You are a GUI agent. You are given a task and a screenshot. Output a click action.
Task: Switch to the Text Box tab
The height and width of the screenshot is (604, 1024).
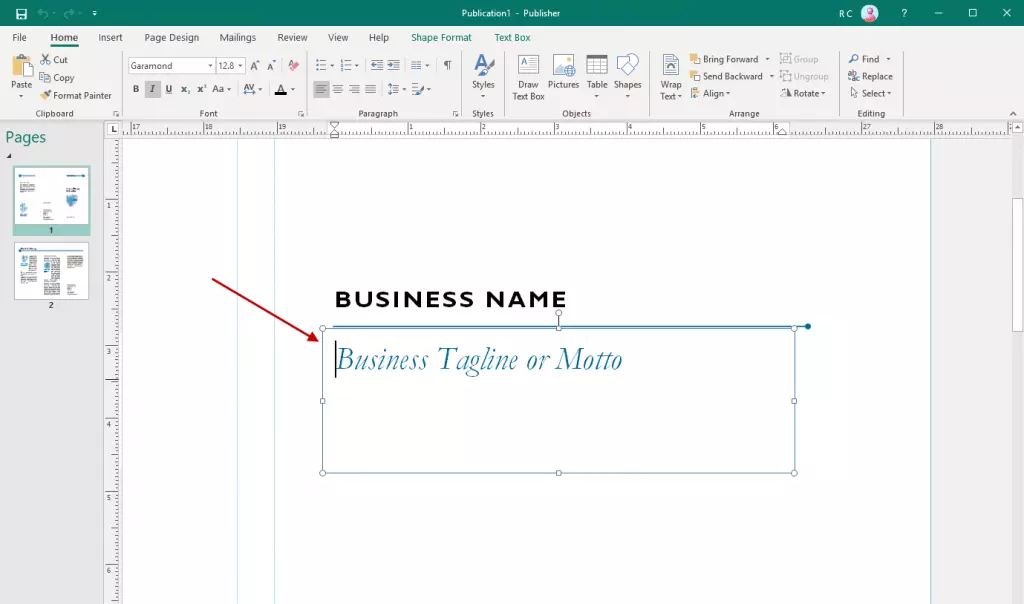coord(512,37)
